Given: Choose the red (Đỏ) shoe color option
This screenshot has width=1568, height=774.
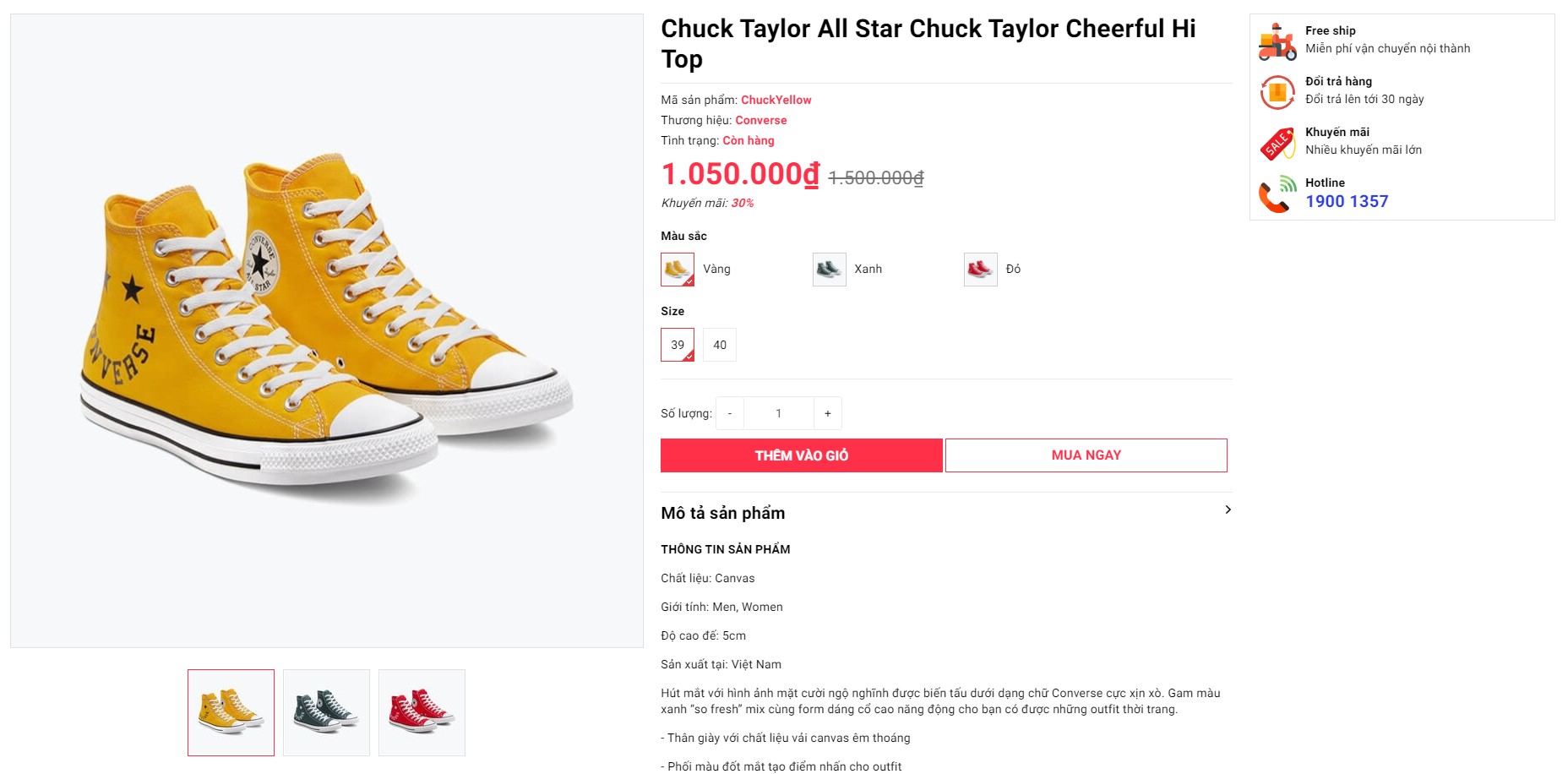Looking at the screenshot, I should (x=980, y=270).
